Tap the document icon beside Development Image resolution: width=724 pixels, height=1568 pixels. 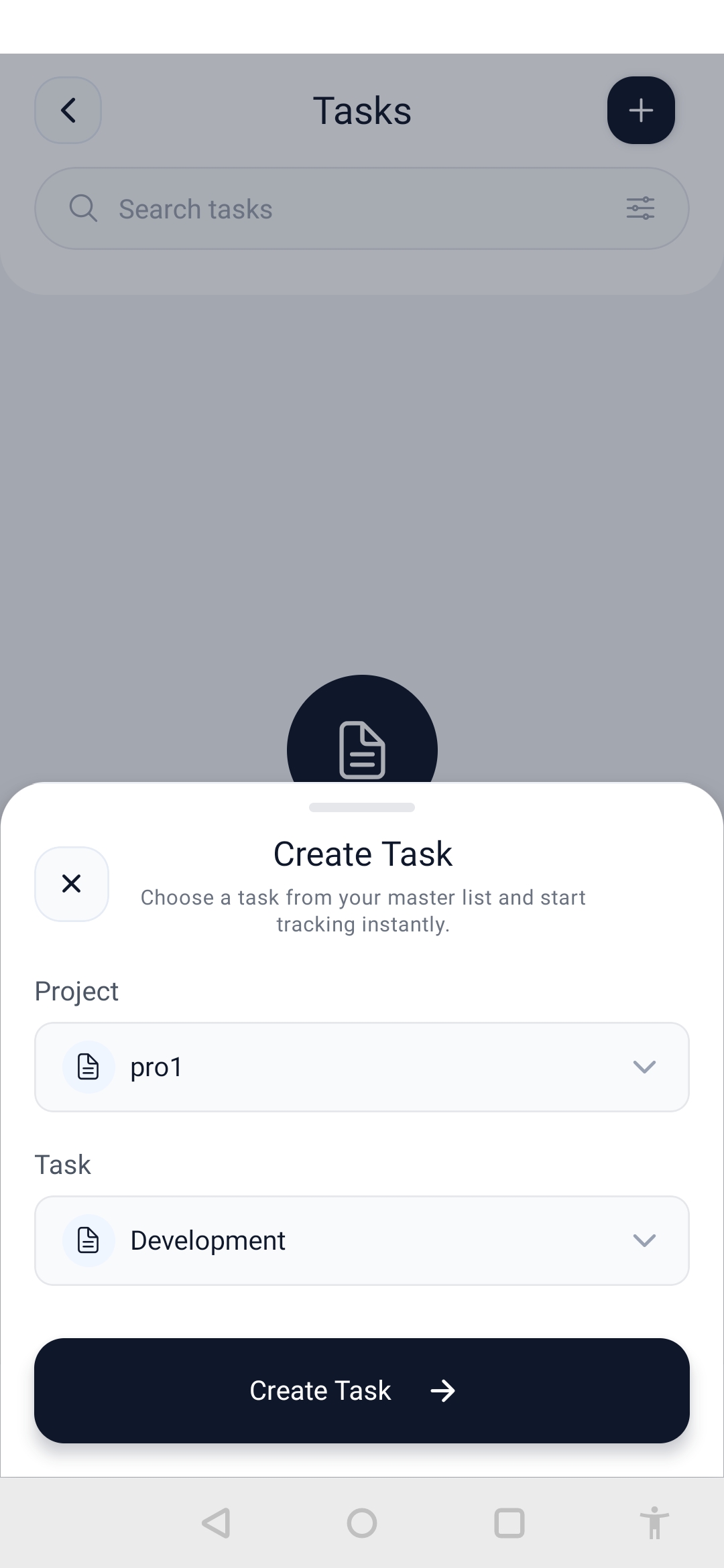tap(88, 1240)
